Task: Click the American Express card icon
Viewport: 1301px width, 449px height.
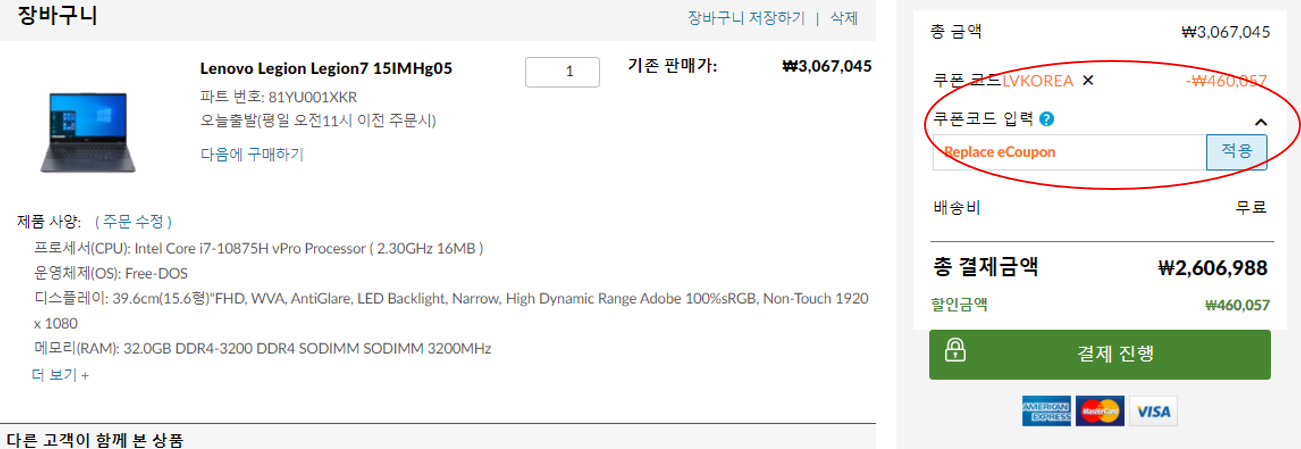Action: [x=1046, y=410]
